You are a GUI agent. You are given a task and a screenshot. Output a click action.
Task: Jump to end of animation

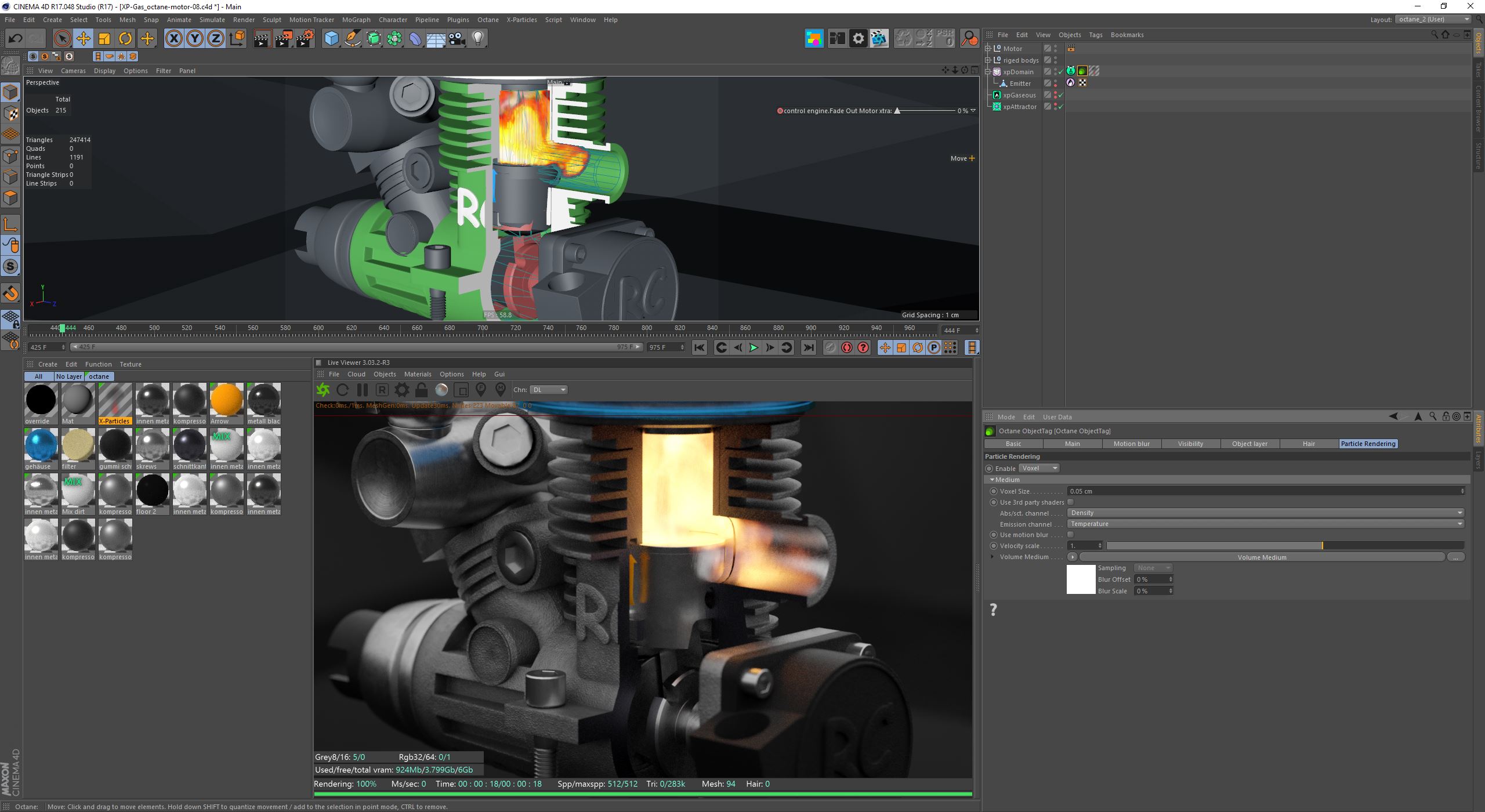pyautogui.click(x=808, y=347)
